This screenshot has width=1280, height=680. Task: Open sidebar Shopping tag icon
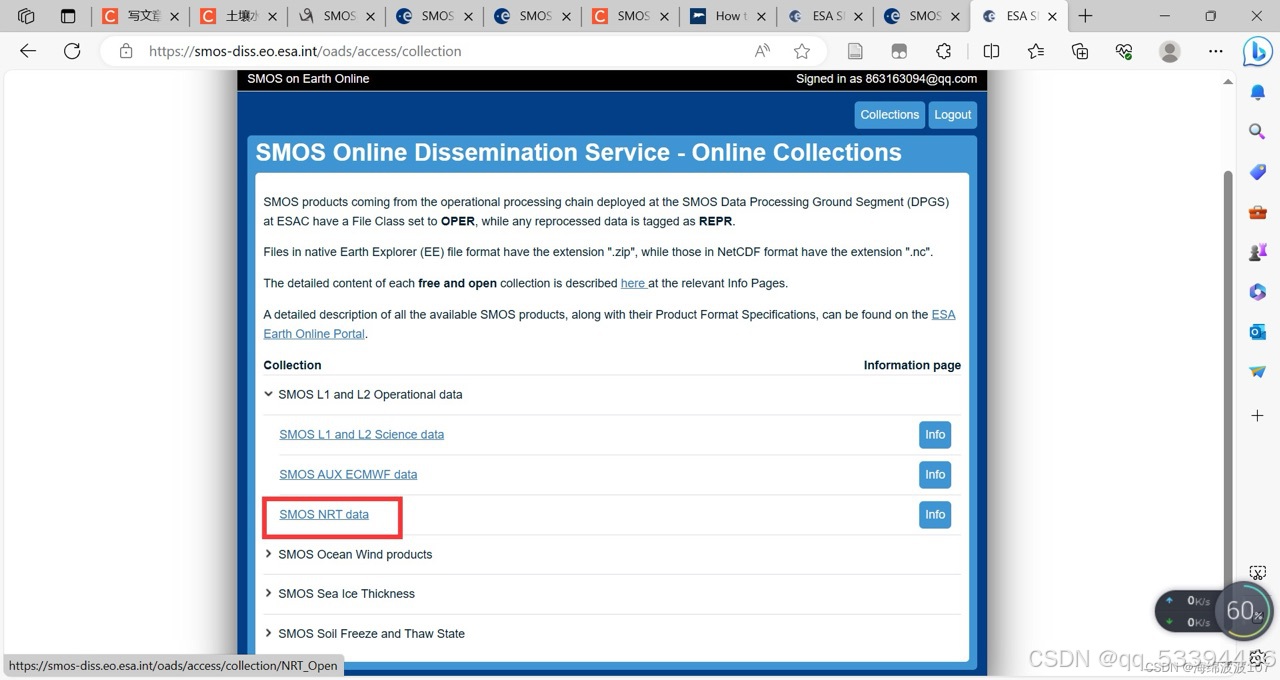point(1258,172)
